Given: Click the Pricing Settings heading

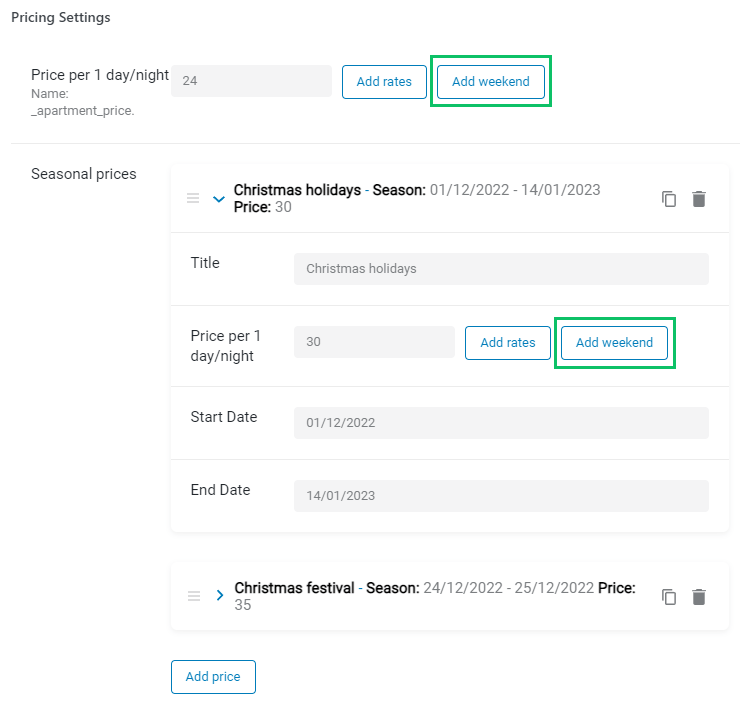Looking at the screenshot, I should coord(61,17).
